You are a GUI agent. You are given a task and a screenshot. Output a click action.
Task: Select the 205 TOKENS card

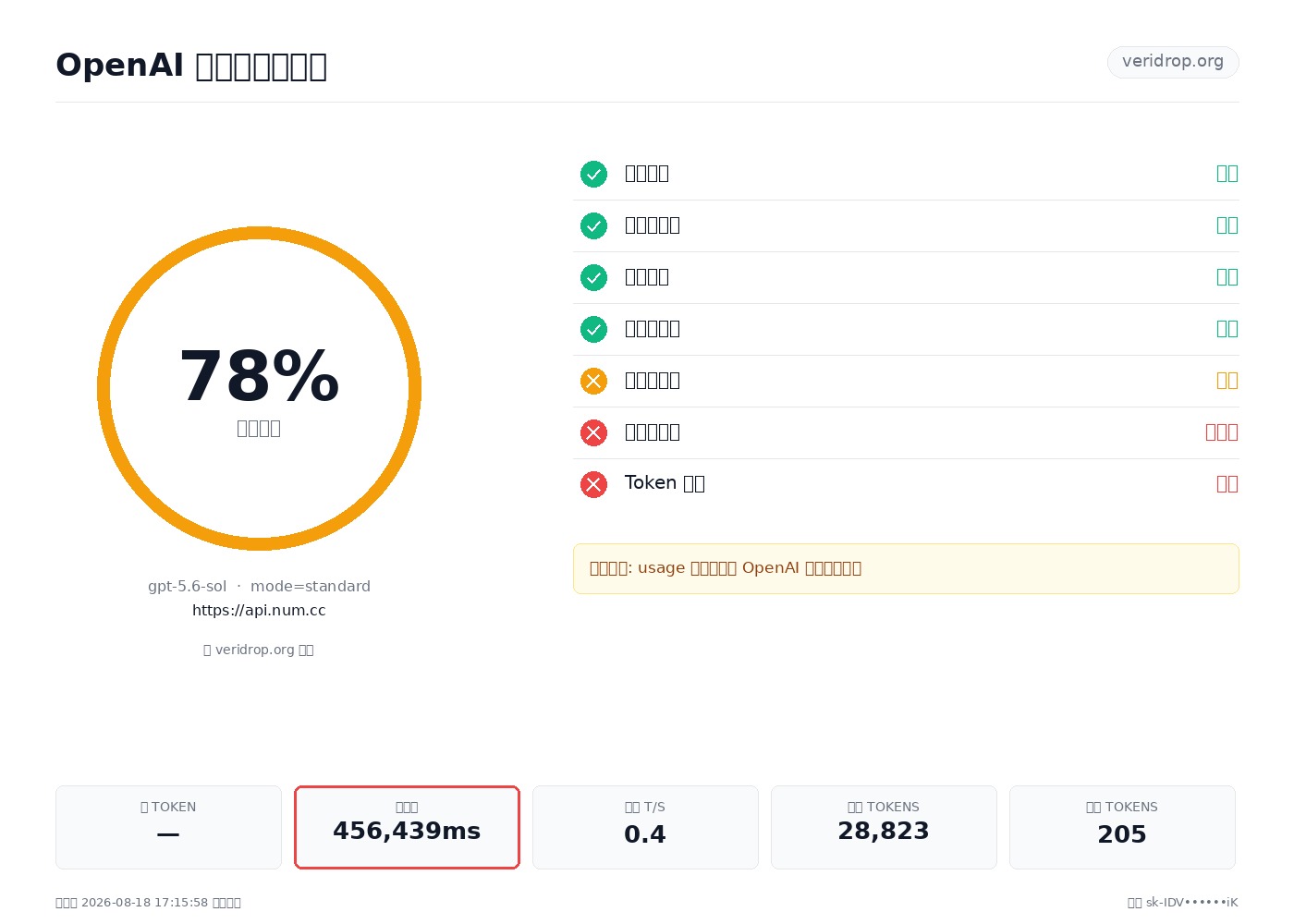point(1122,827)
